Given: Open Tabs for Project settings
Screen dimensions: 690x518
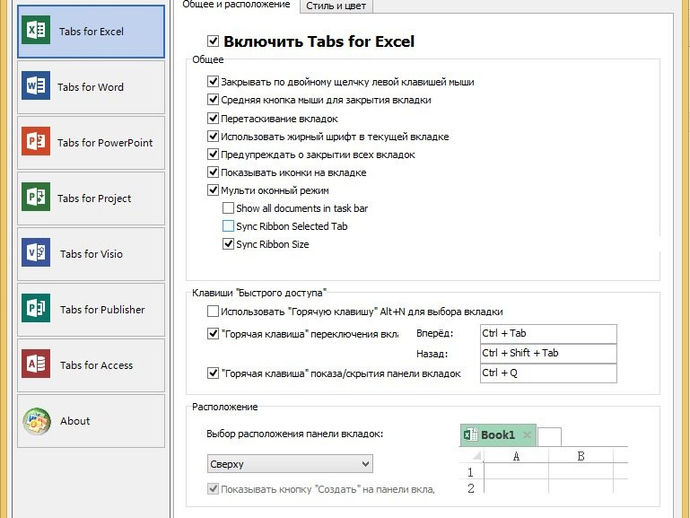Looking at the screenshot, I should click(x=91, y=198).
